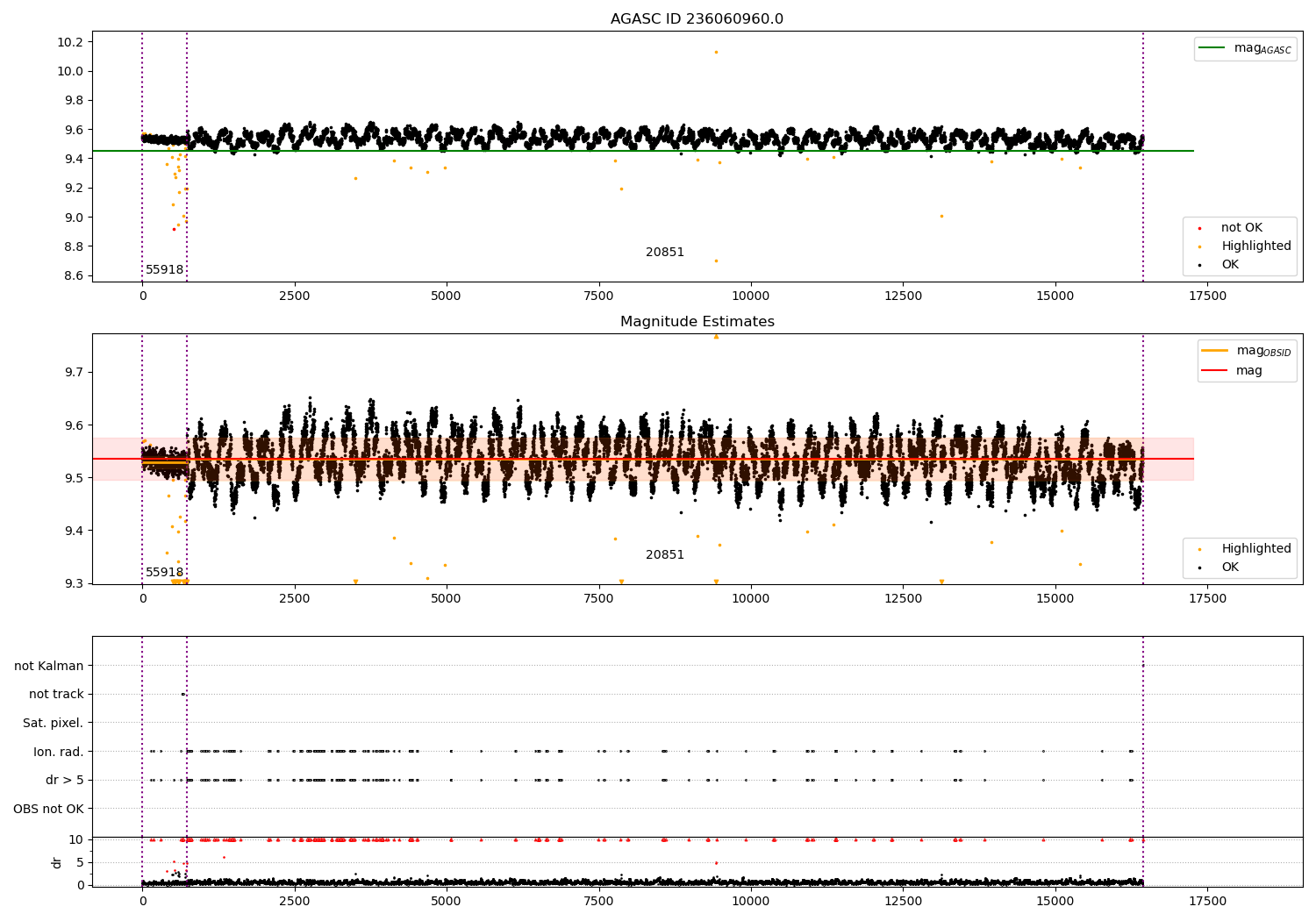This screenshot has width=1316, height=921.
Task: Click the 'Magnitude Estimates' title
Action: click(697, 322)
